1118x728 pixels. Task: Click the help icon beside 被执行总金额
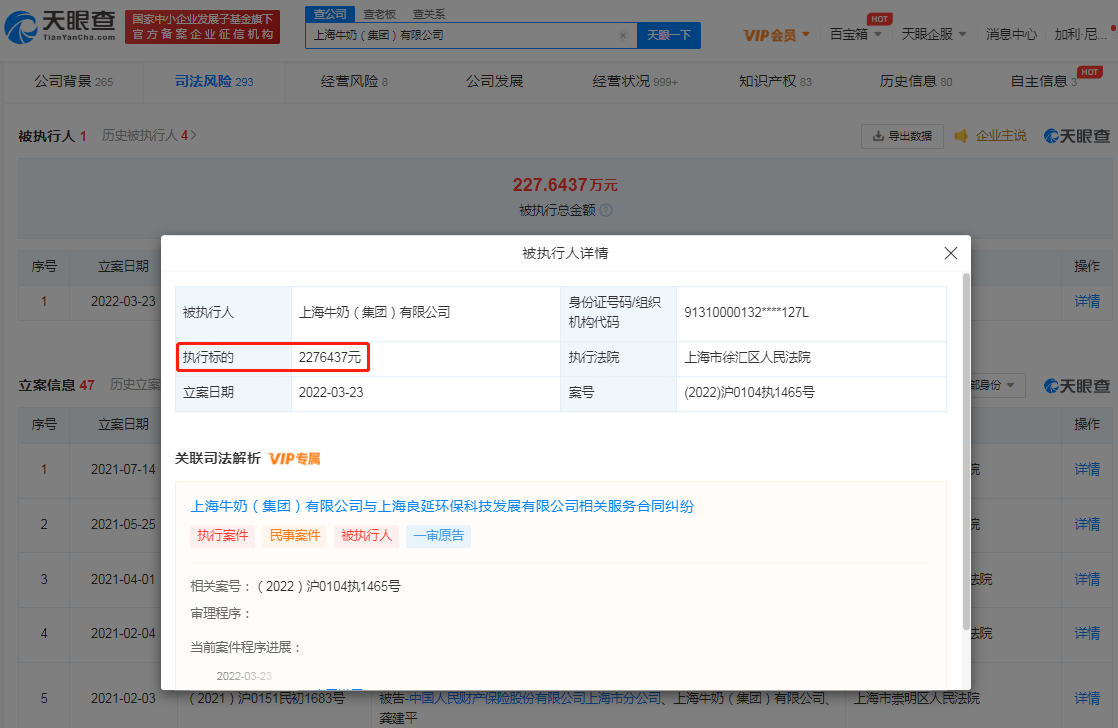(x=606, y=210)
